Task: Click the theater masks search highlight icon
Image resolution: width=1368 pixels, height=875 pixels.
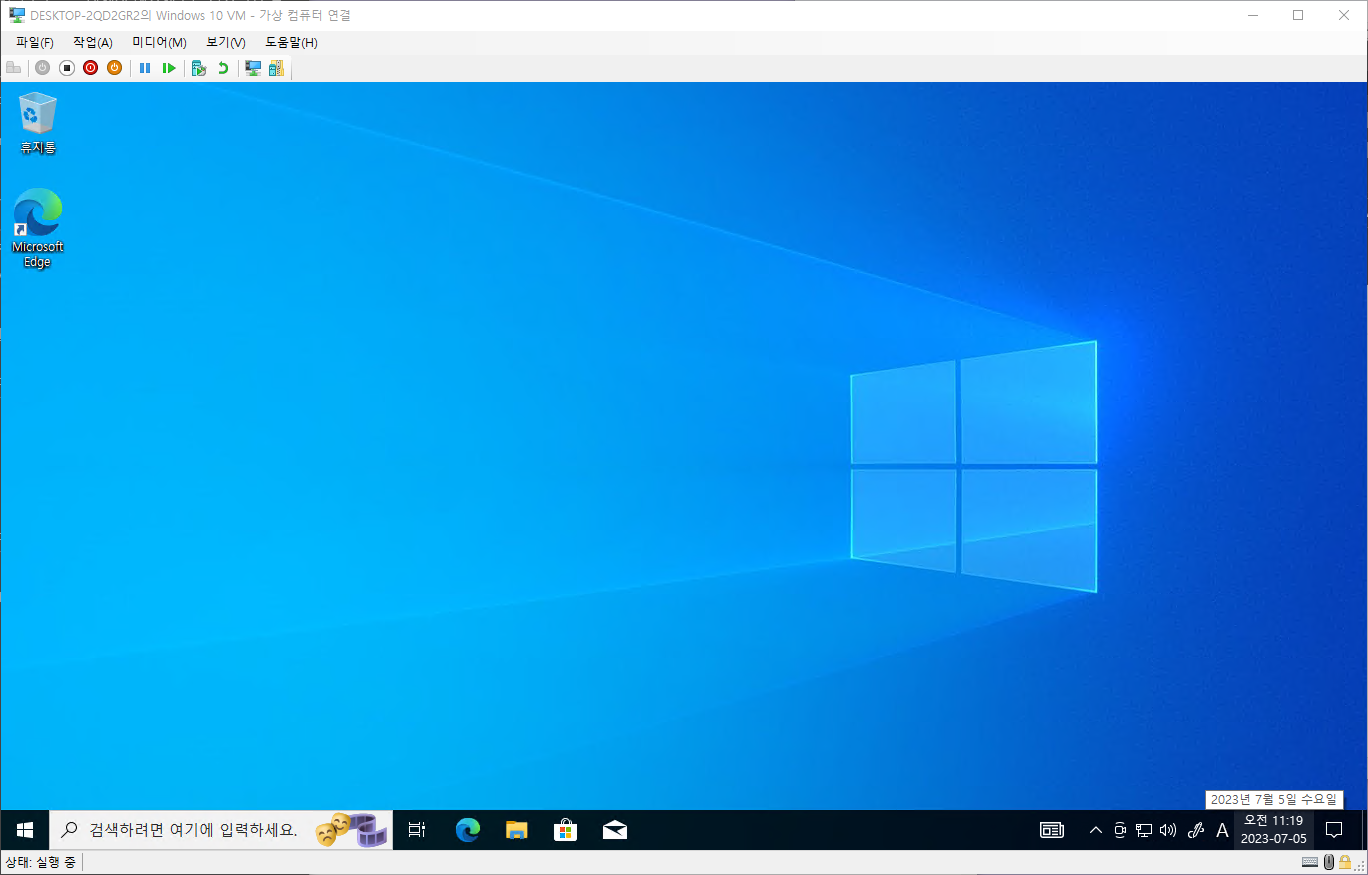Action: point(351,830)
